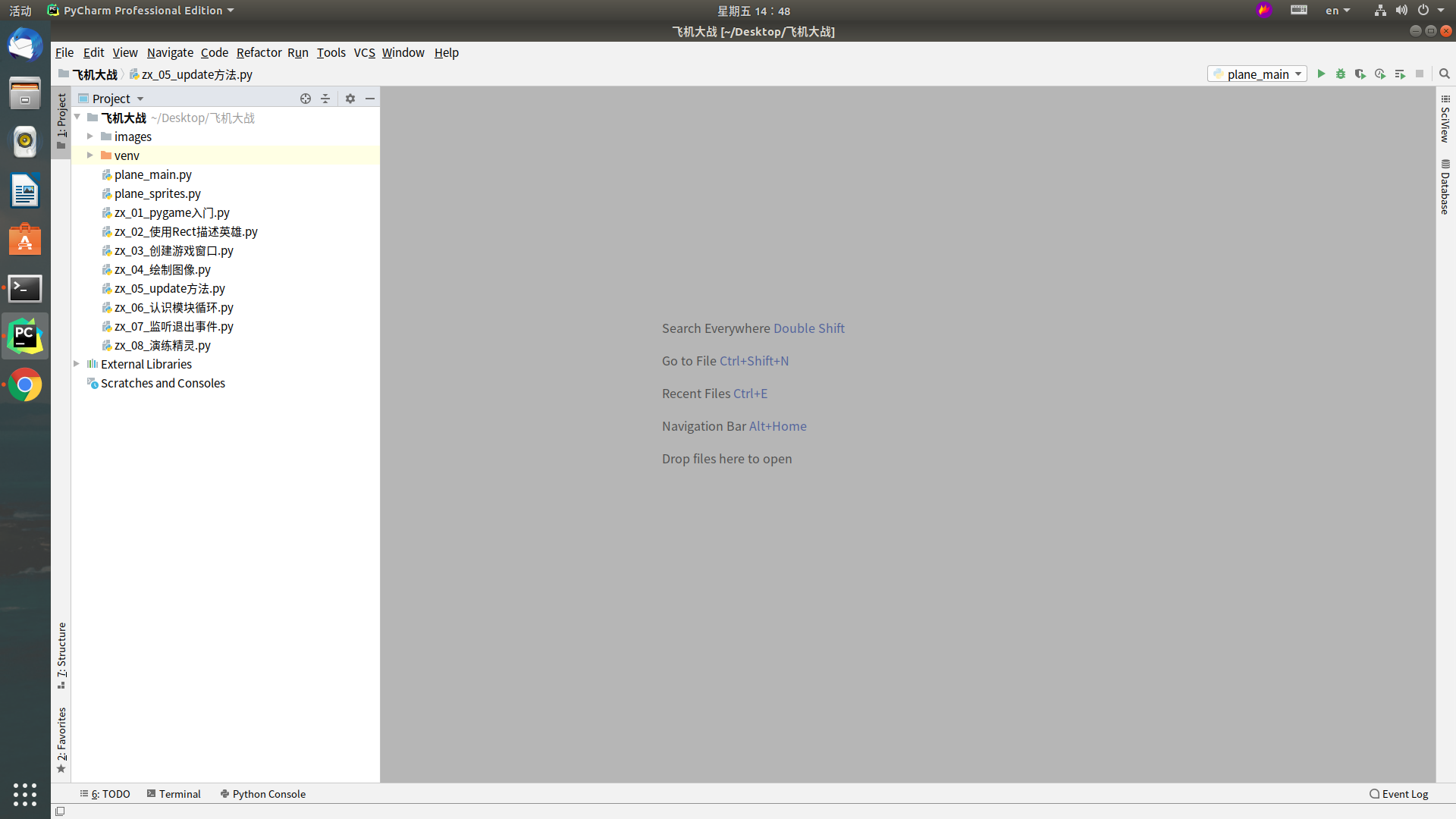Toggle the Favorites side tab
1456x819 pixels.
[x=61, y=739]
